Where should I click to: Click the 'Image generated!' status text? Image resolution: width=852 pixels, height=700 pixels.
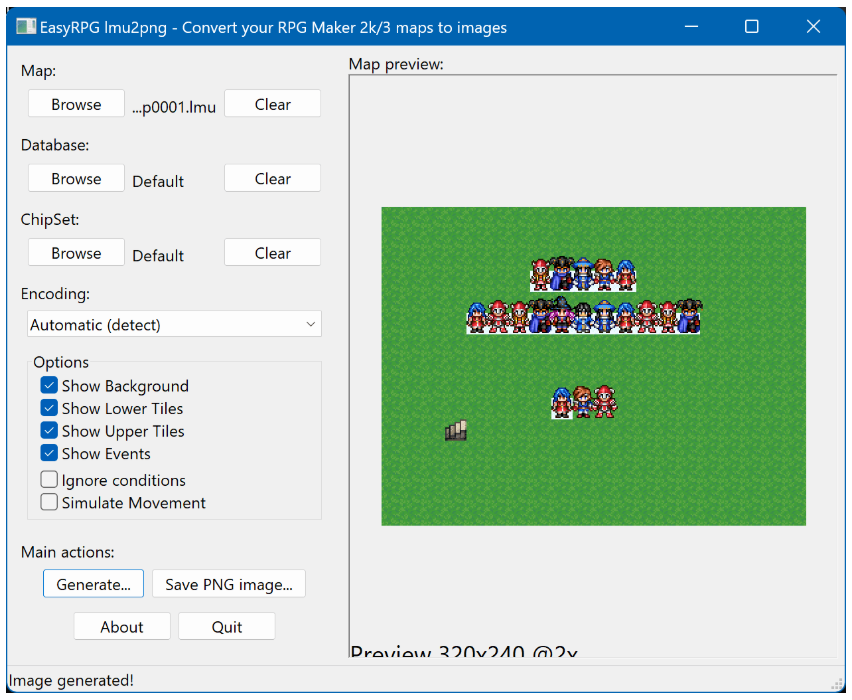71,680
